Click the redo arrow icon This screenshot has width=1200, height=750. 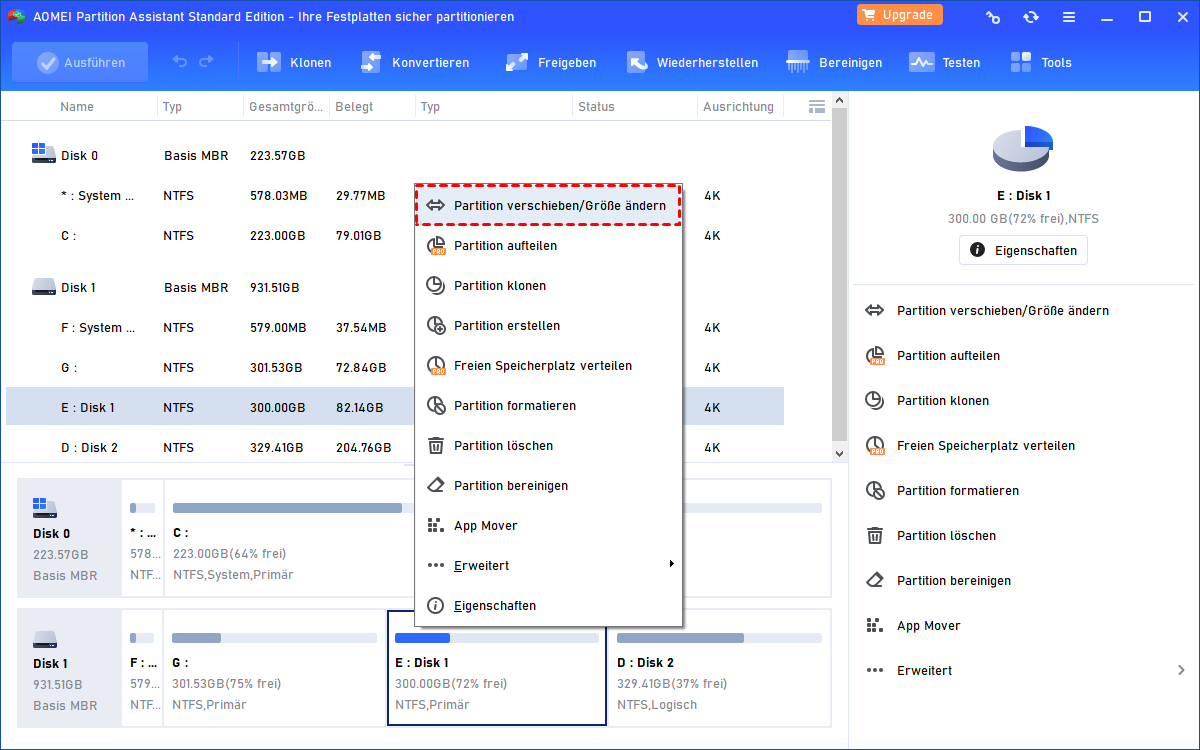pyautogui.click(x=206, y=62)
